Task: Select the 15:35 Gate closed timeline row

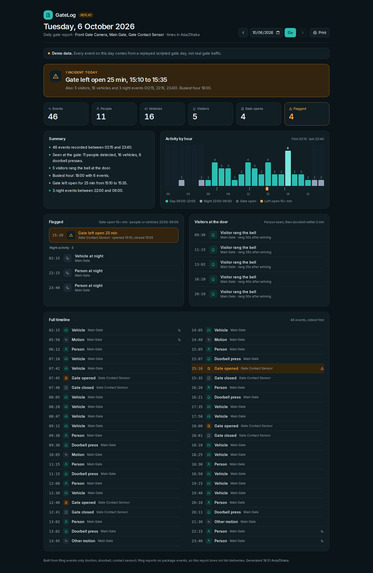Action: (258, 378)
